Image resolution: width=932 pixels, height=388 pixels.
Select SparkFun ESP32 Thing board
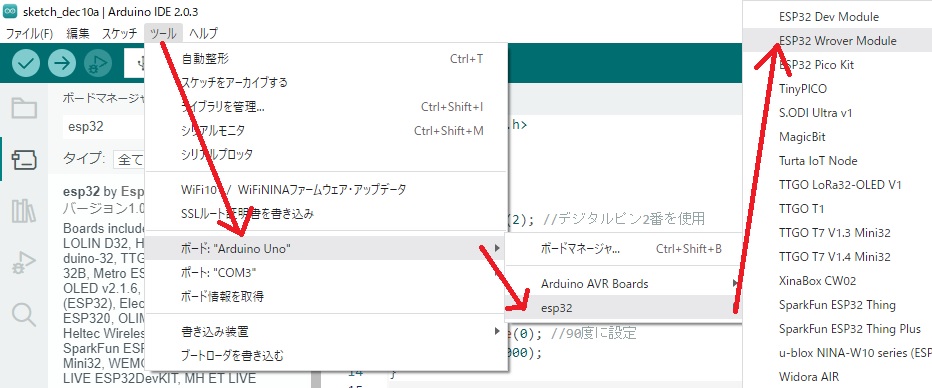[837, 304]
